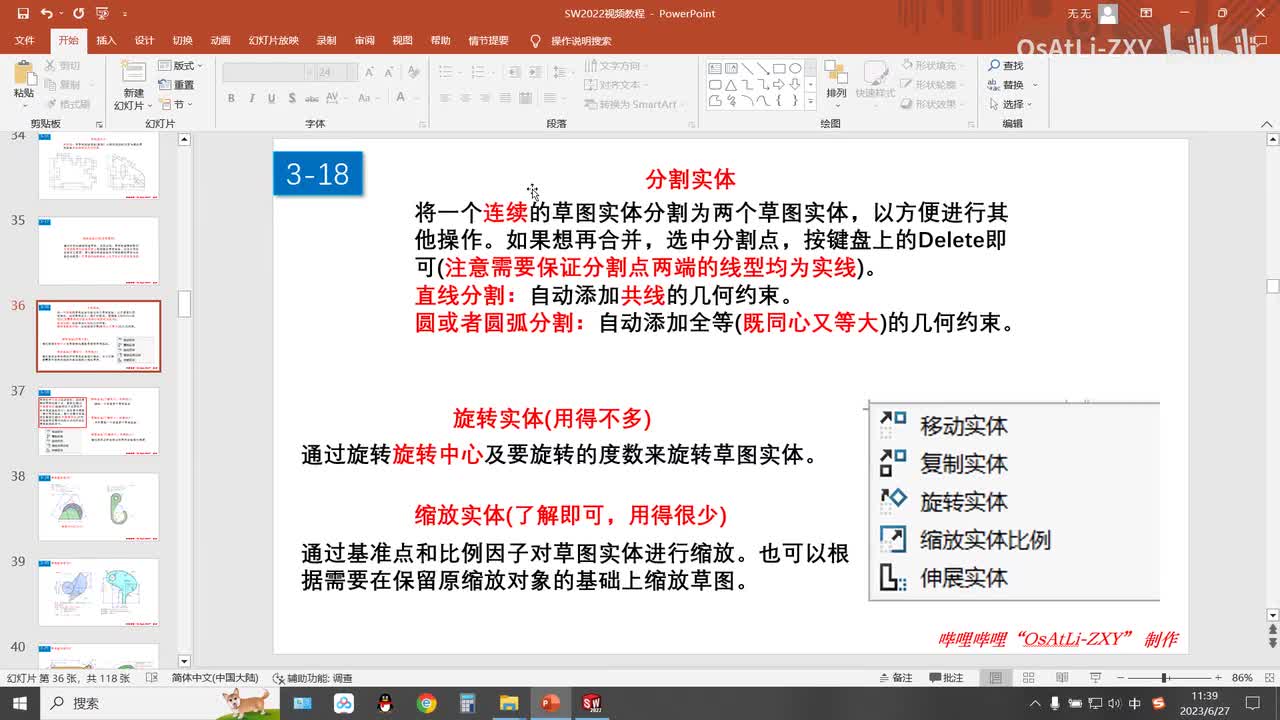The height and width of the screenshot is (720, 1280).
Task: Open the File (文件) menu
Action: [x=25, y=41]
